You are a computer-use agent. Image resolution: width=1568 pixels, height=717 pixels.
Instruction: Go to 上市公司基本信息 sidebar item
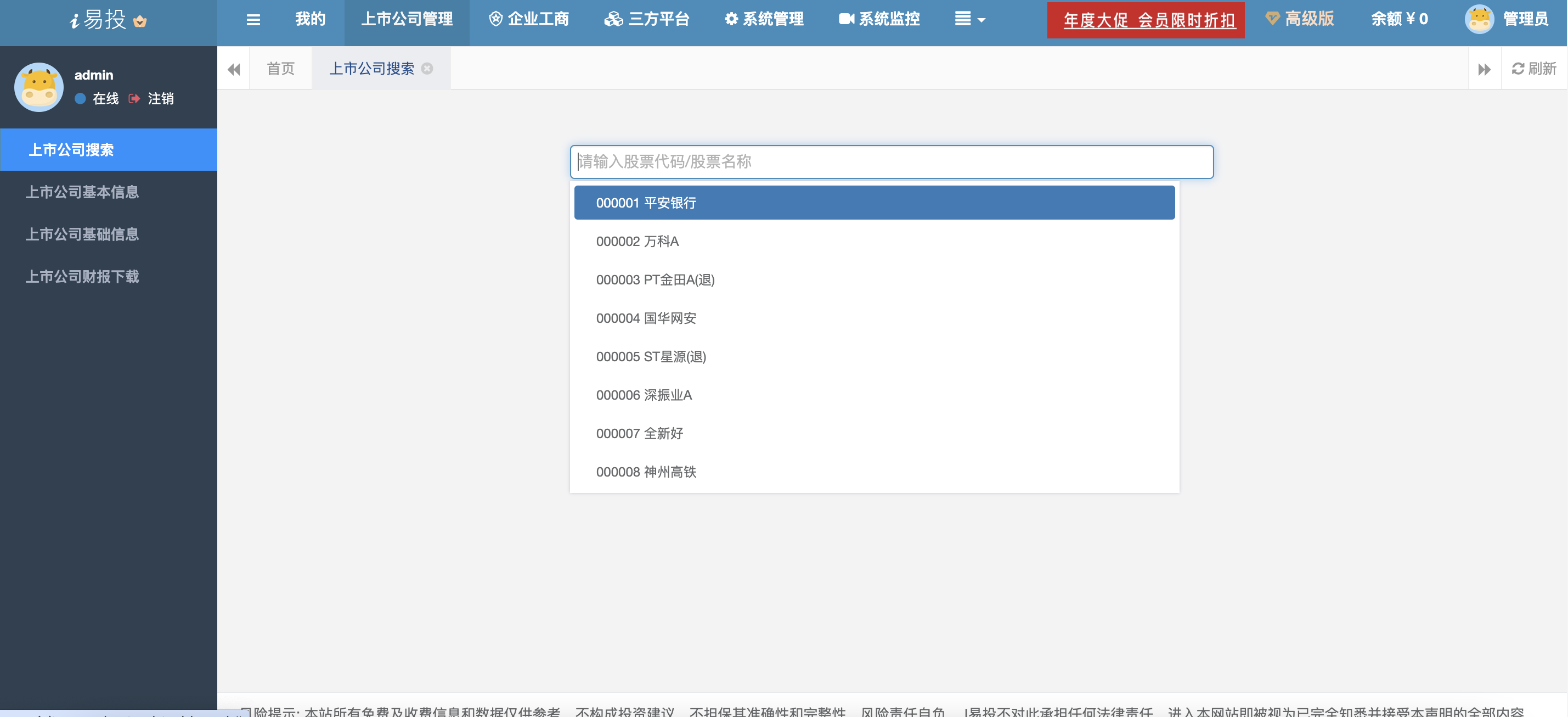(x=82, y=192)
